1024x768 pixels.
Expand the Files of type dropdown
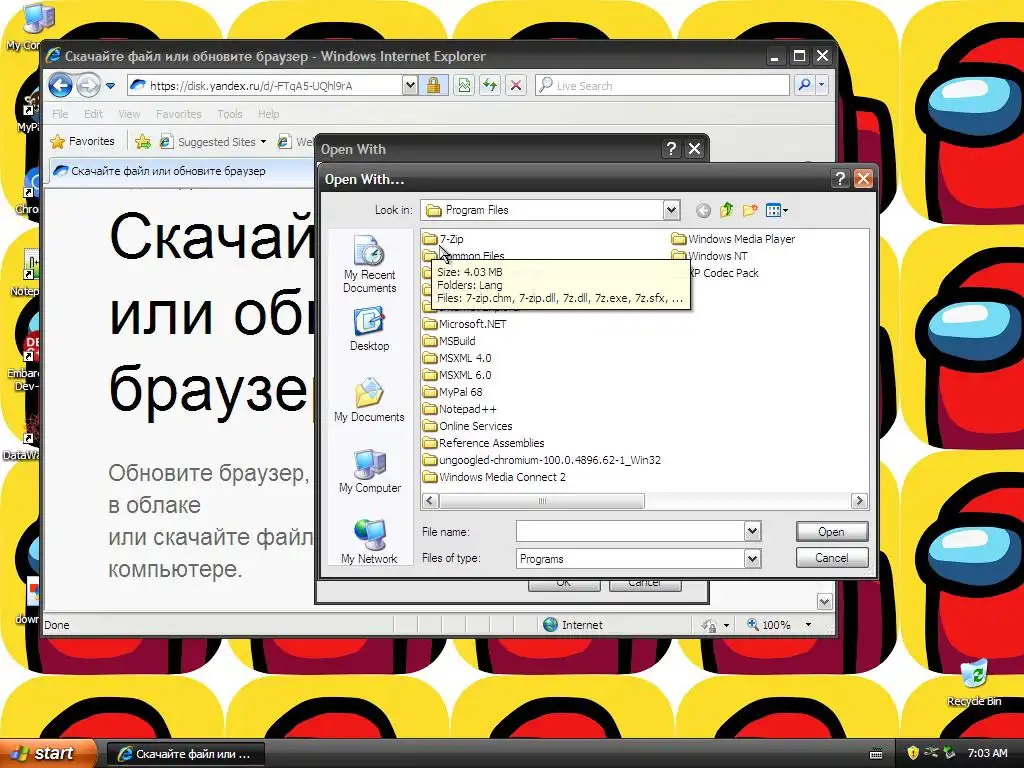point(752,558)
